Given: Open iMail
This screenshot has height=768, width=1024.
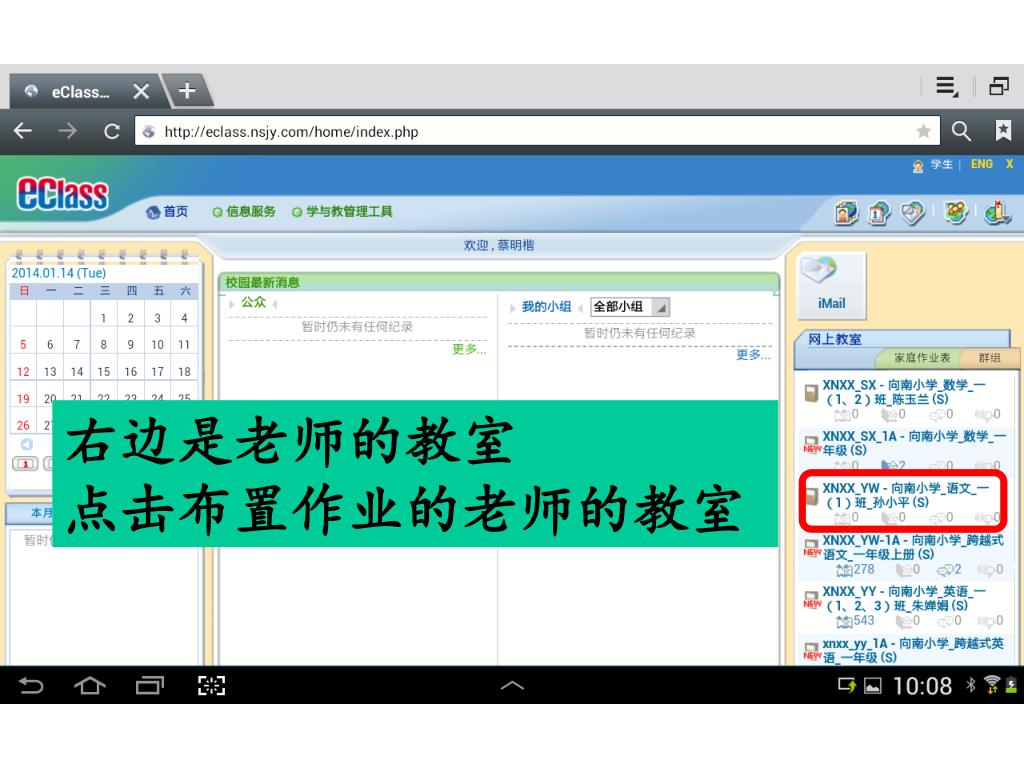Looking at the screenshot, I should pyautogui.click(x=831, y=285).
